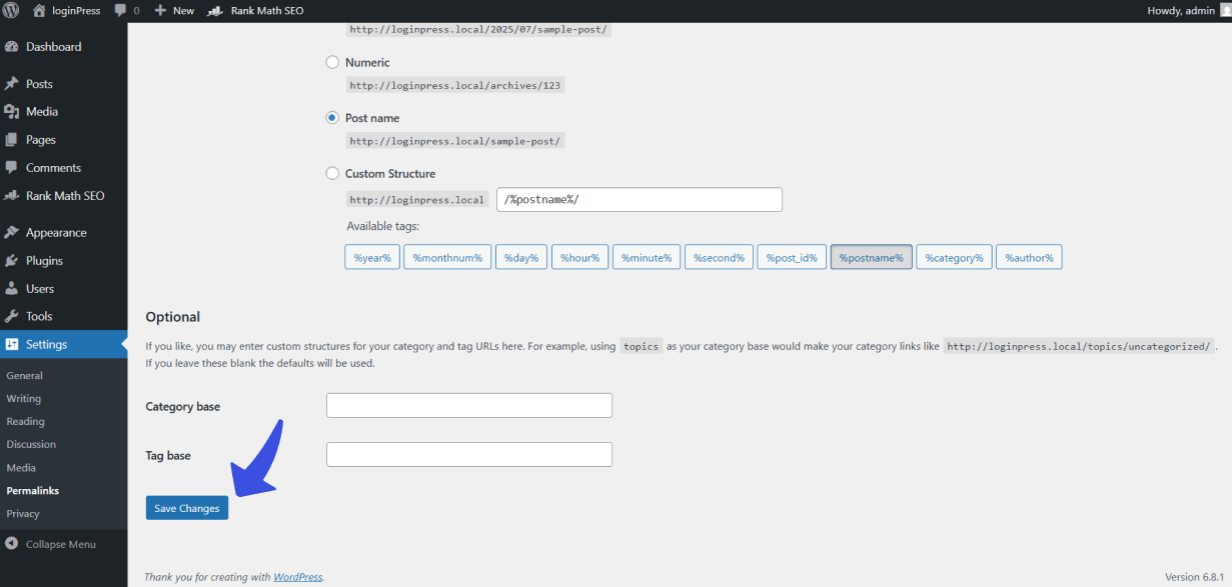Click the Appearance brush icon
This screenshot has width=1232, height=587.
(12, 233)
